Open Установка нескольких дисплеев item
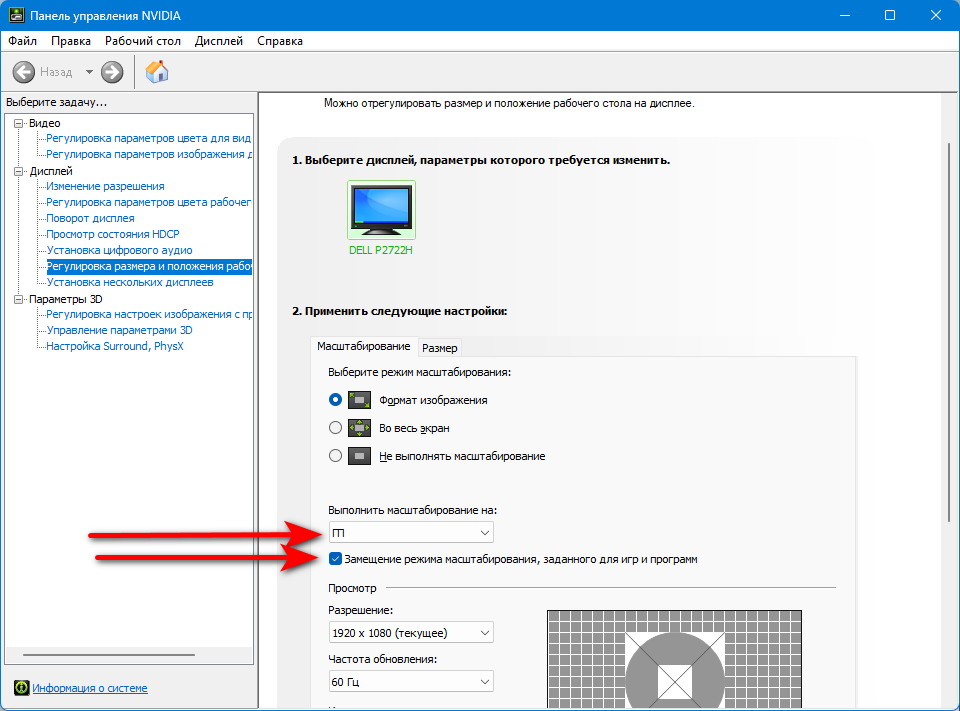960x711 pixels. [x=130, y=282]
